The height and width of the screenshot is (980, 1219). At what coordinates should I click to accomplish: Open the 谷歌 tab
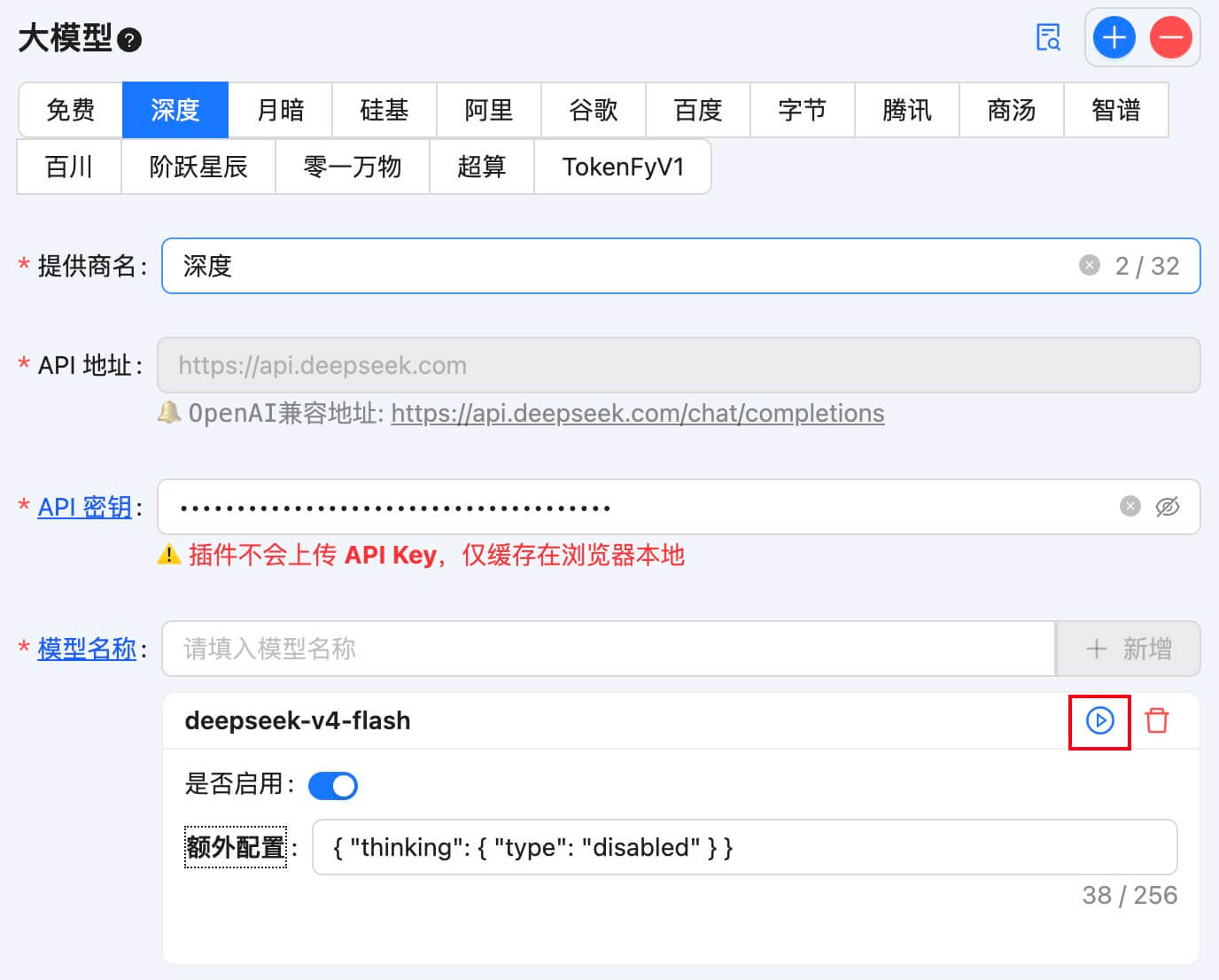[x=594, y=110]
